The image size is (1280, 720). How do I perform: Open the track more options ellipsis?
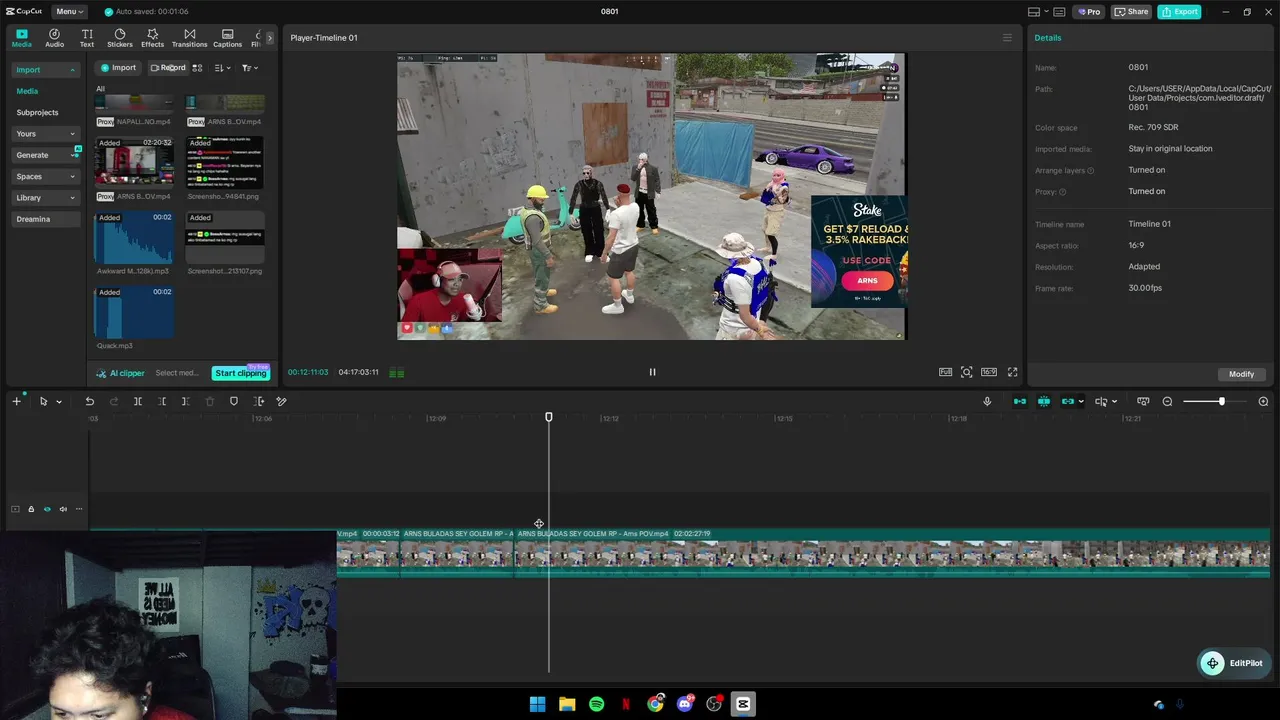pos(79,509)
